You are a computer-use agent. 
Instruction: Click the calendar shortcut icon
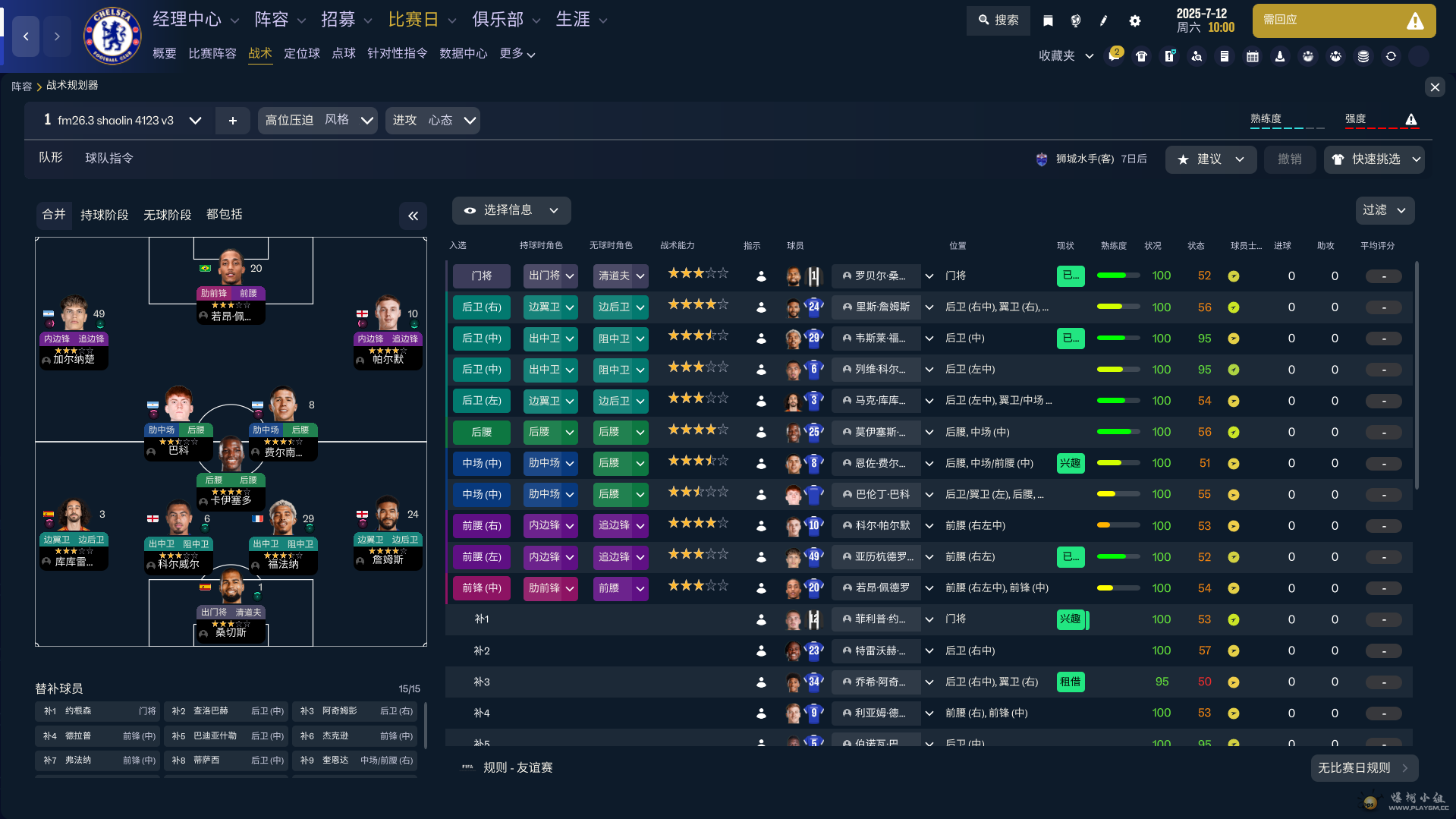tap(1253, 56)
